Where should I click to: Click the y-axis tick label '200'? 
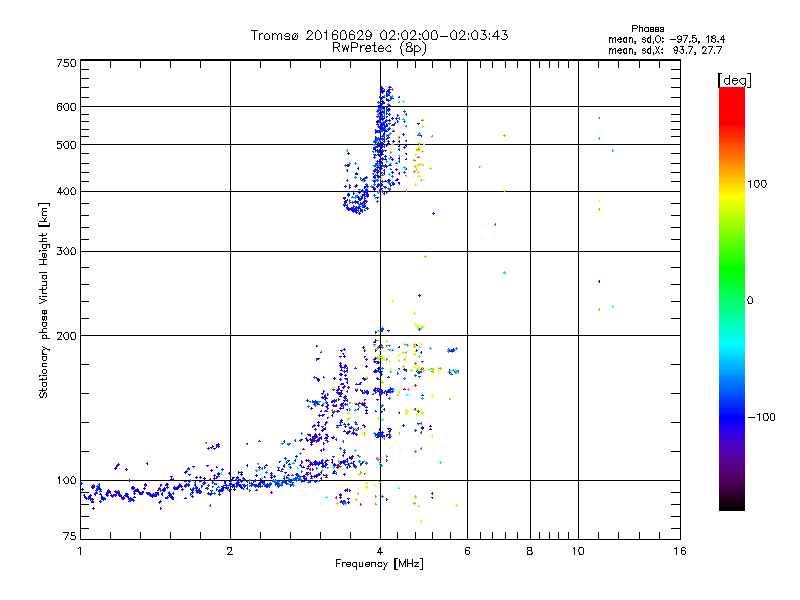[66, 336]
